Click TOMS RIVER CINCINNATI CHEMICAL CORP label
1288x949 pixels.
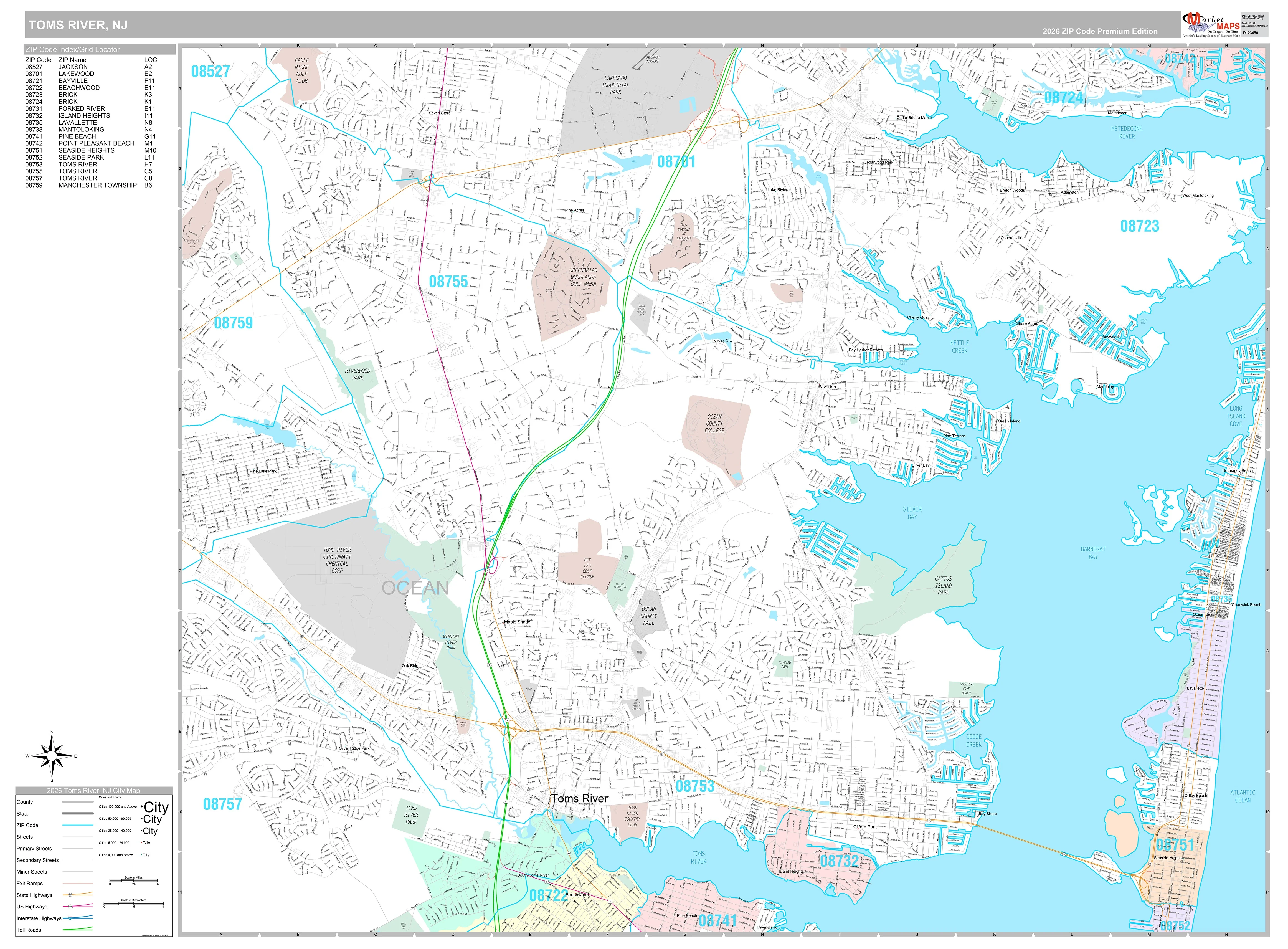(336, 560)
